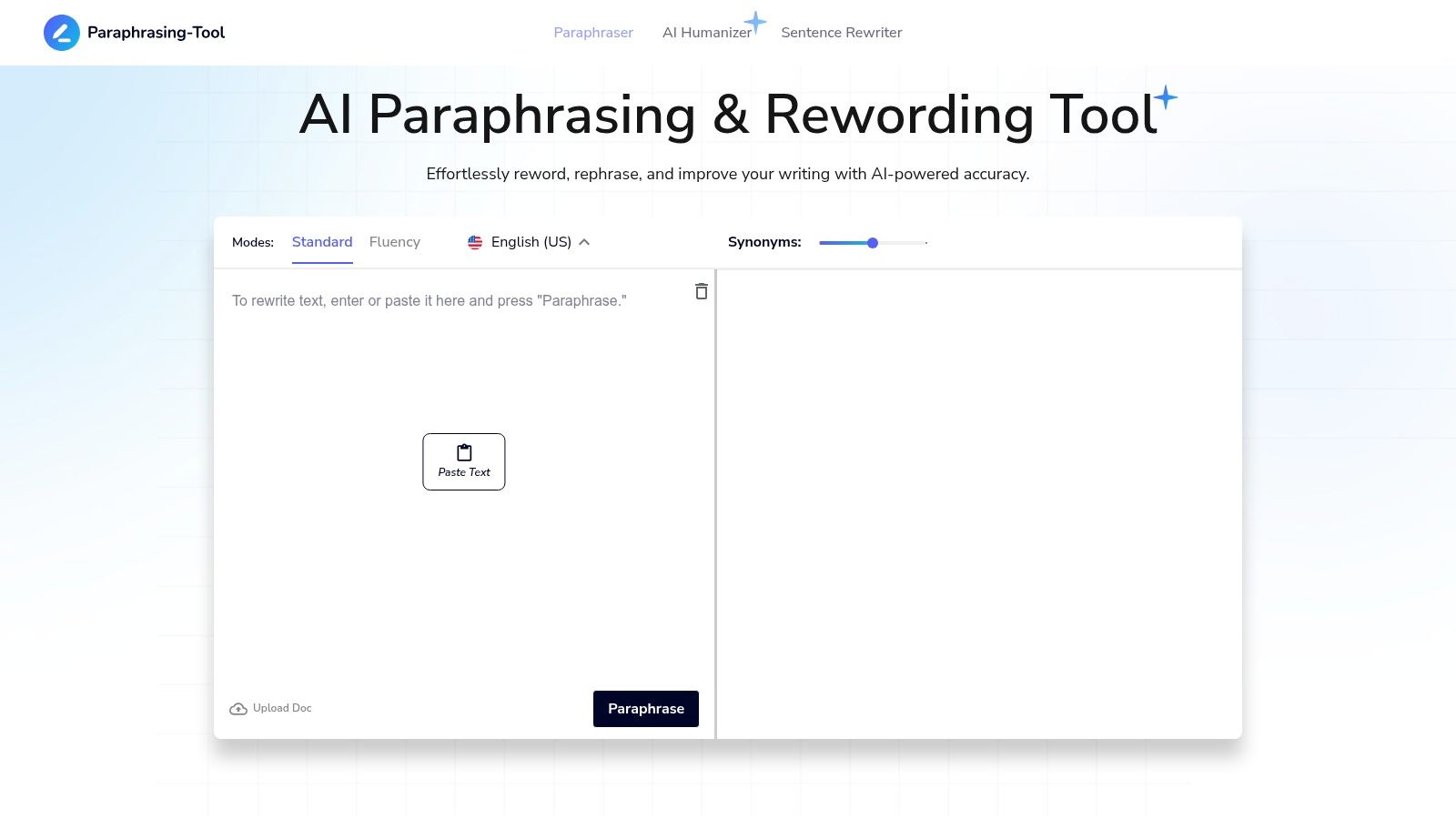Click the clipboard Paste Text button

coord(464,461)
